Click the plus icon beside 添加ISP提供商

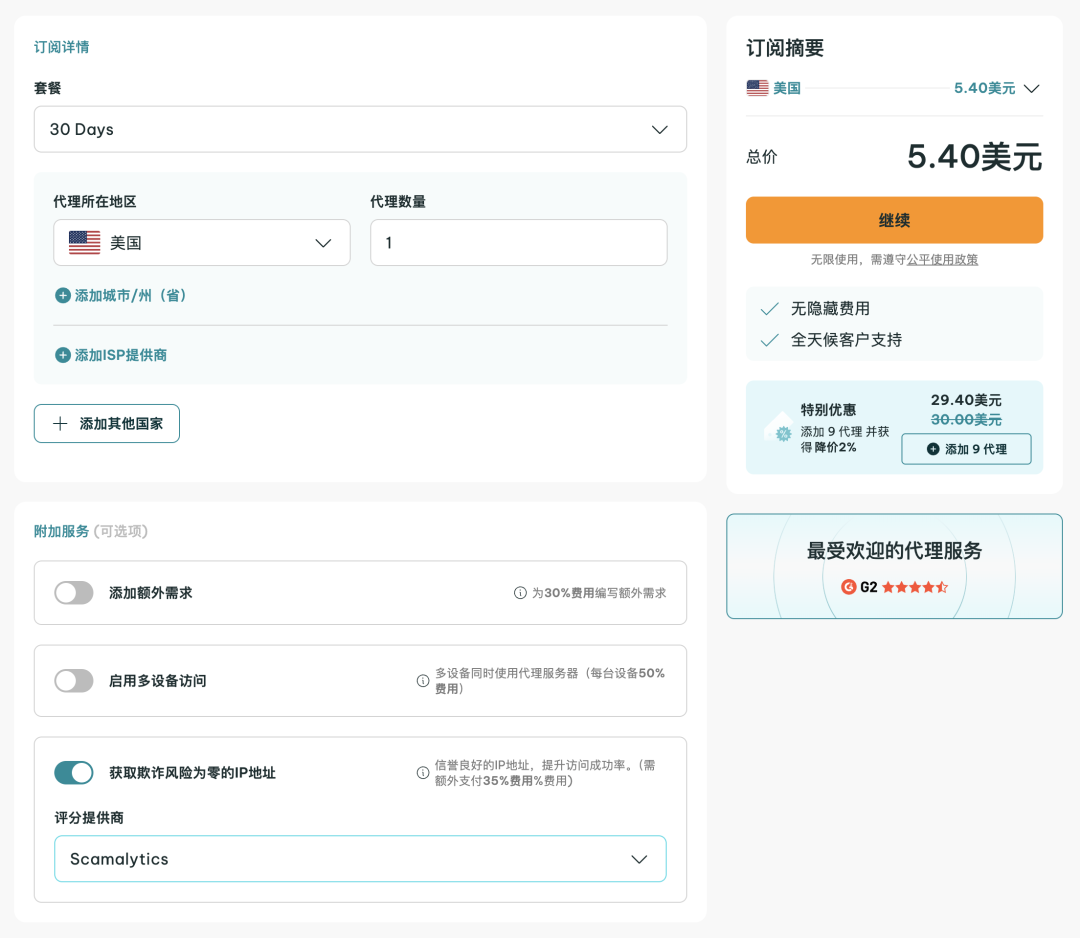63,355
